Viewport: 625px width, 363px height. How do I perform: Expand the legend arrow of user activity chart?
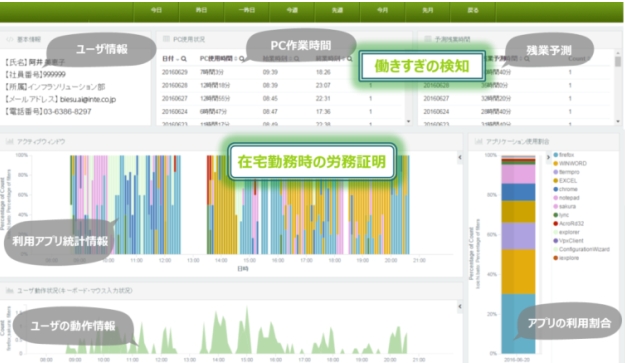pyautogui.click(x=460, y=306)
